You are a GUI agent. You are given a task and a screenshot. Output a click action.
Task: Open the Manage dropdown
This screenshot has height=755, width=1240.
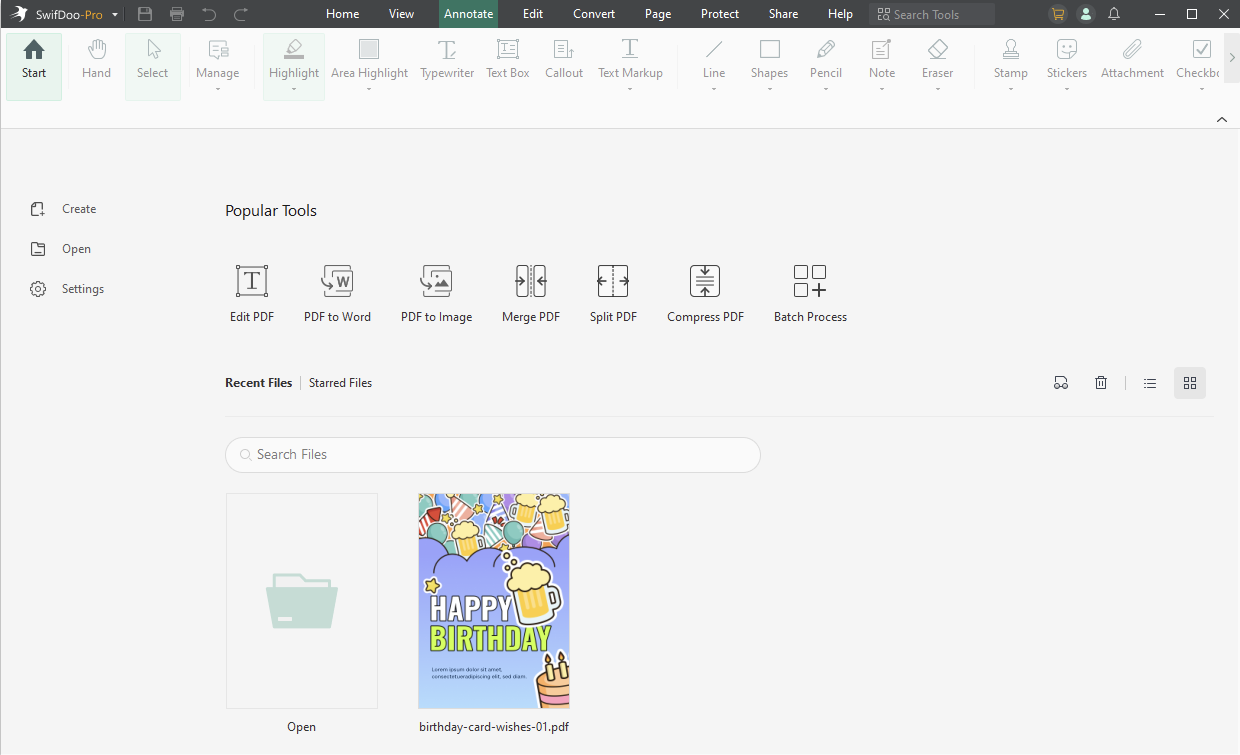pos(218,90)
